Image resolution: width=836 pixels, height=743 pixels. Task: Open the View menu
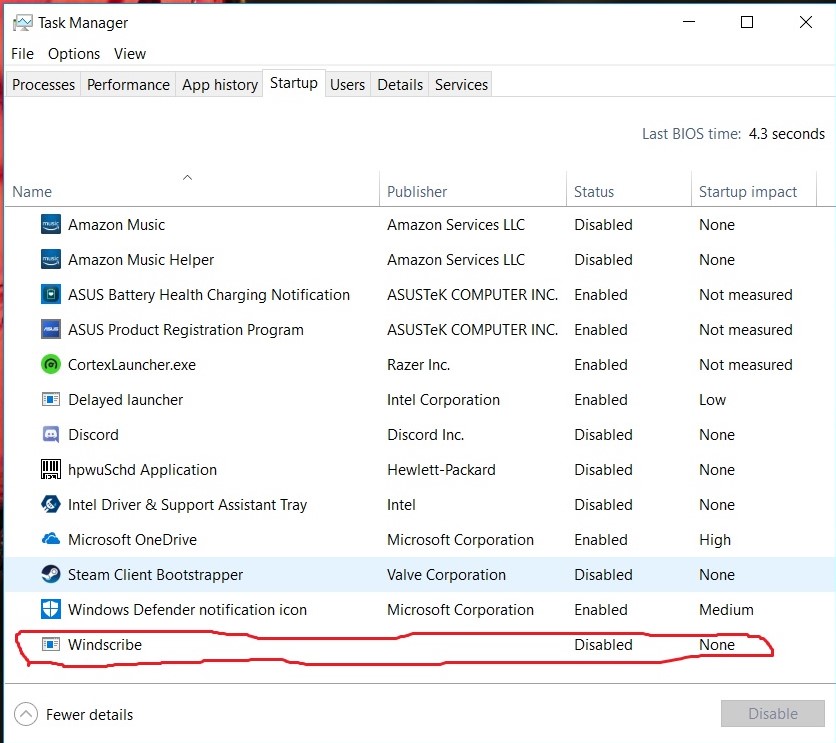(x=130, y=54)
